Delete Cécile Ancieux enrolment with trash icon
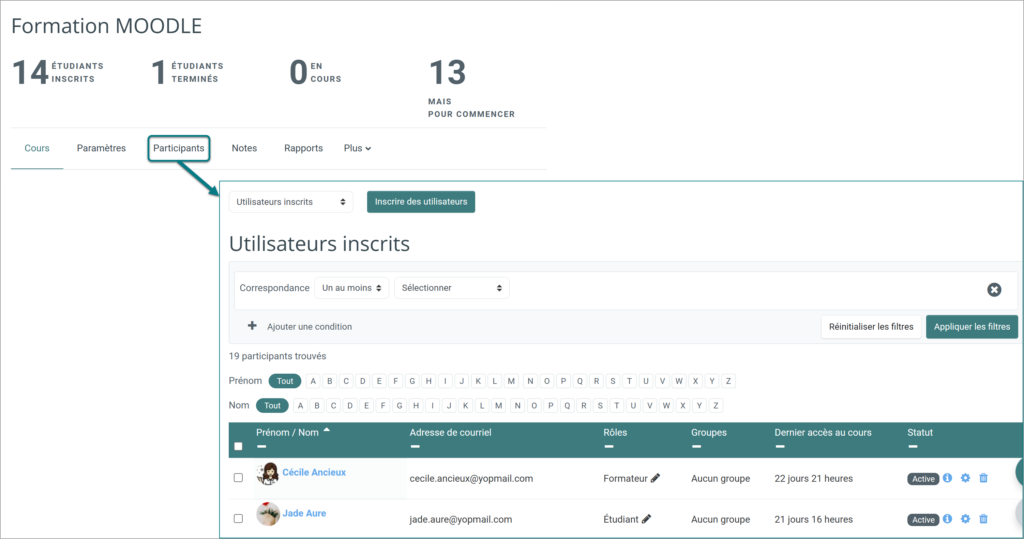 pyautogui.click(x=984, y=478)
